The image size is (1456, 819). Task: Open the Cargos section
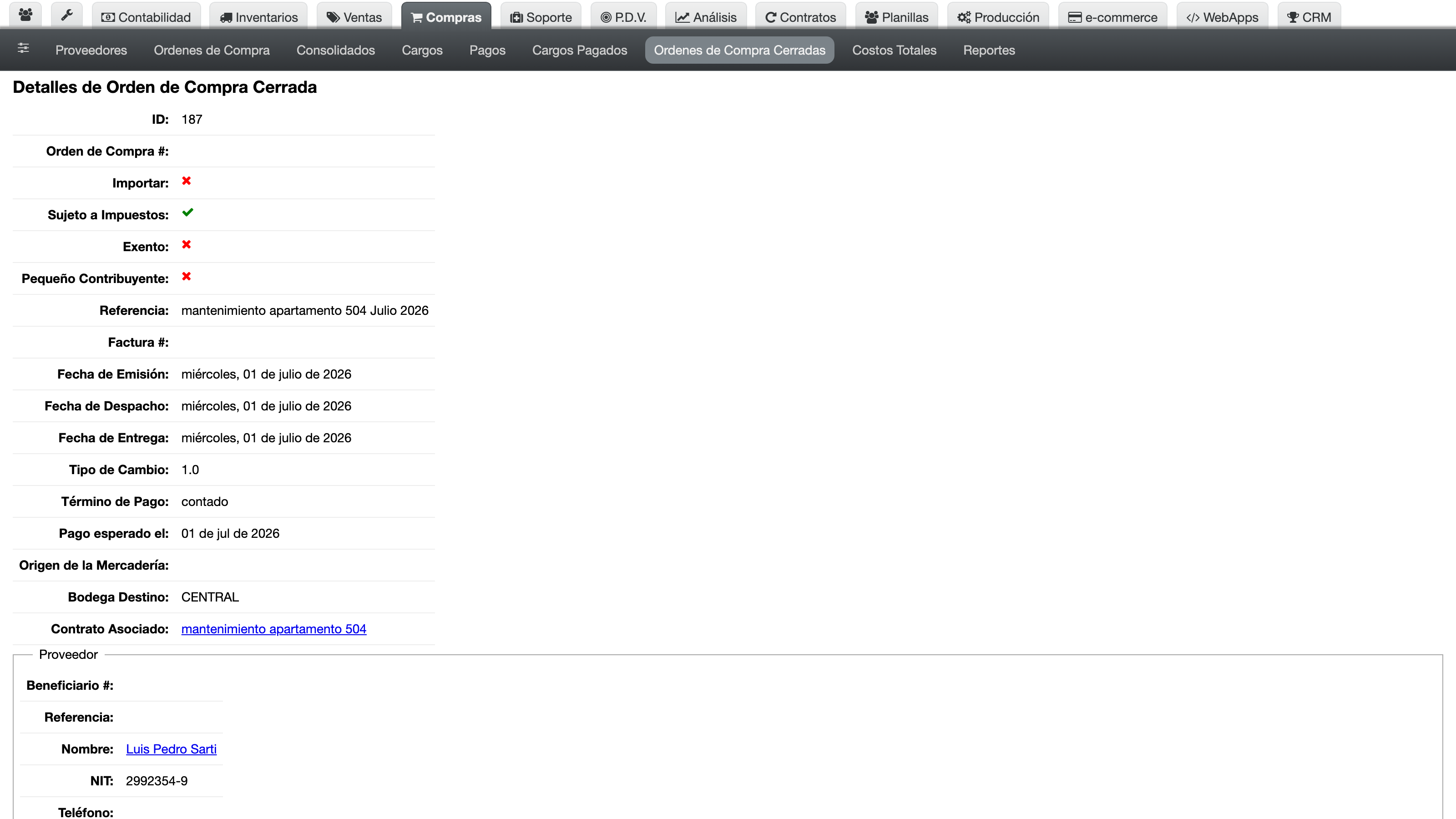click(x=422, y=51)
